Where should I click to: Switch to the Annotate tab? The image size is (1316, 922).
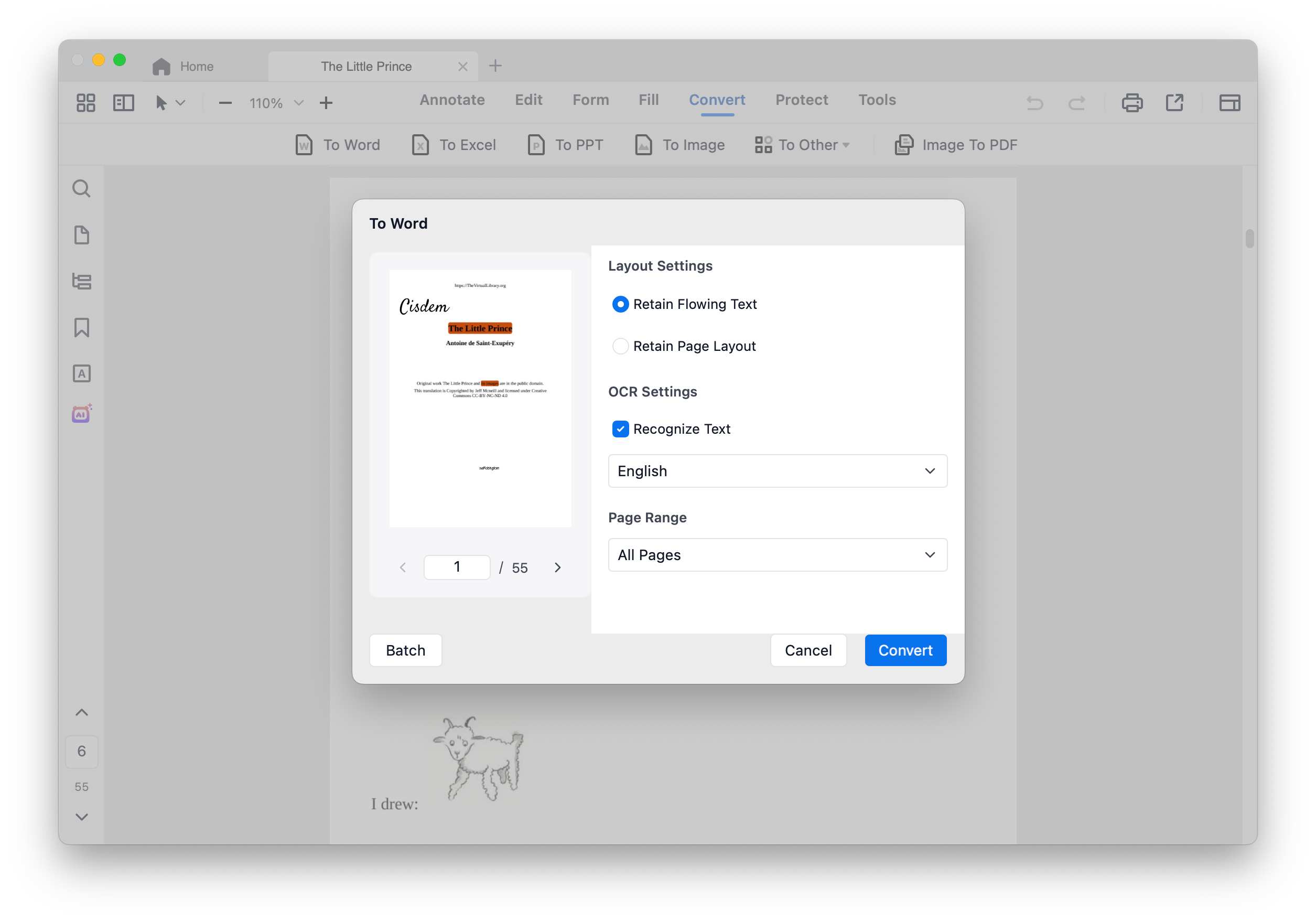451,100
